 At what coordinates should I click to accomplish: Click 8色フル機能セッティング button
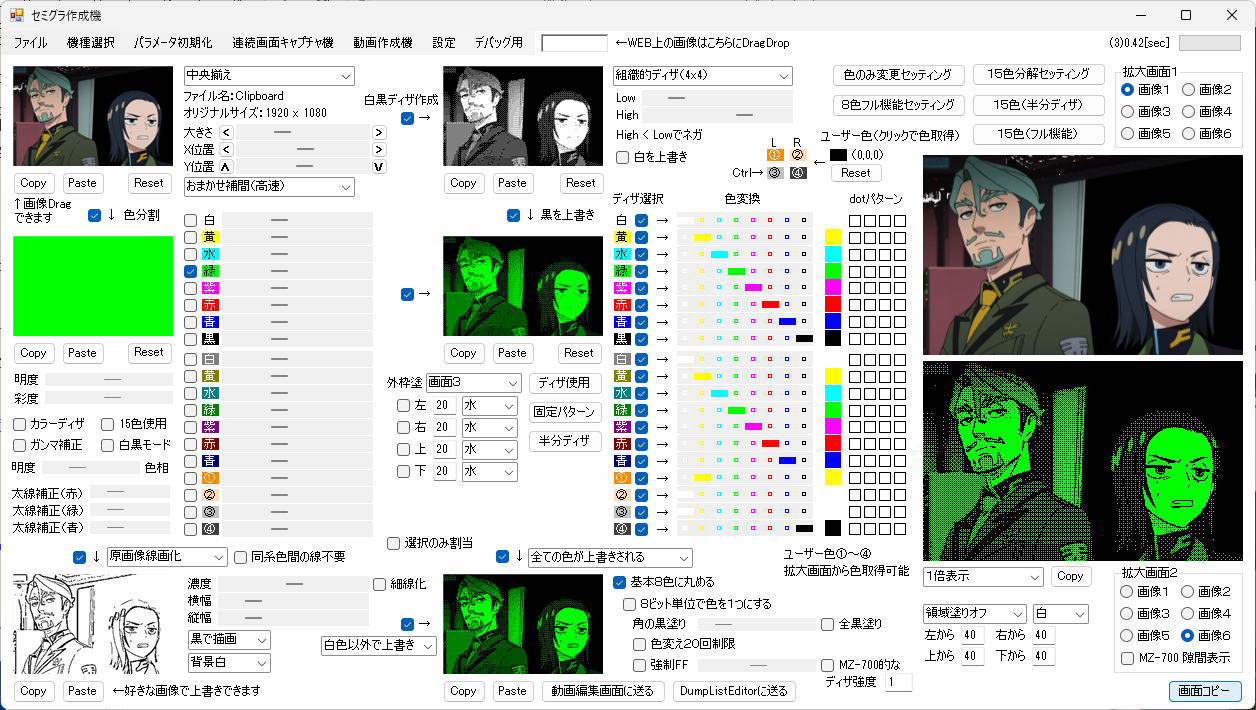tap(898, 105)
